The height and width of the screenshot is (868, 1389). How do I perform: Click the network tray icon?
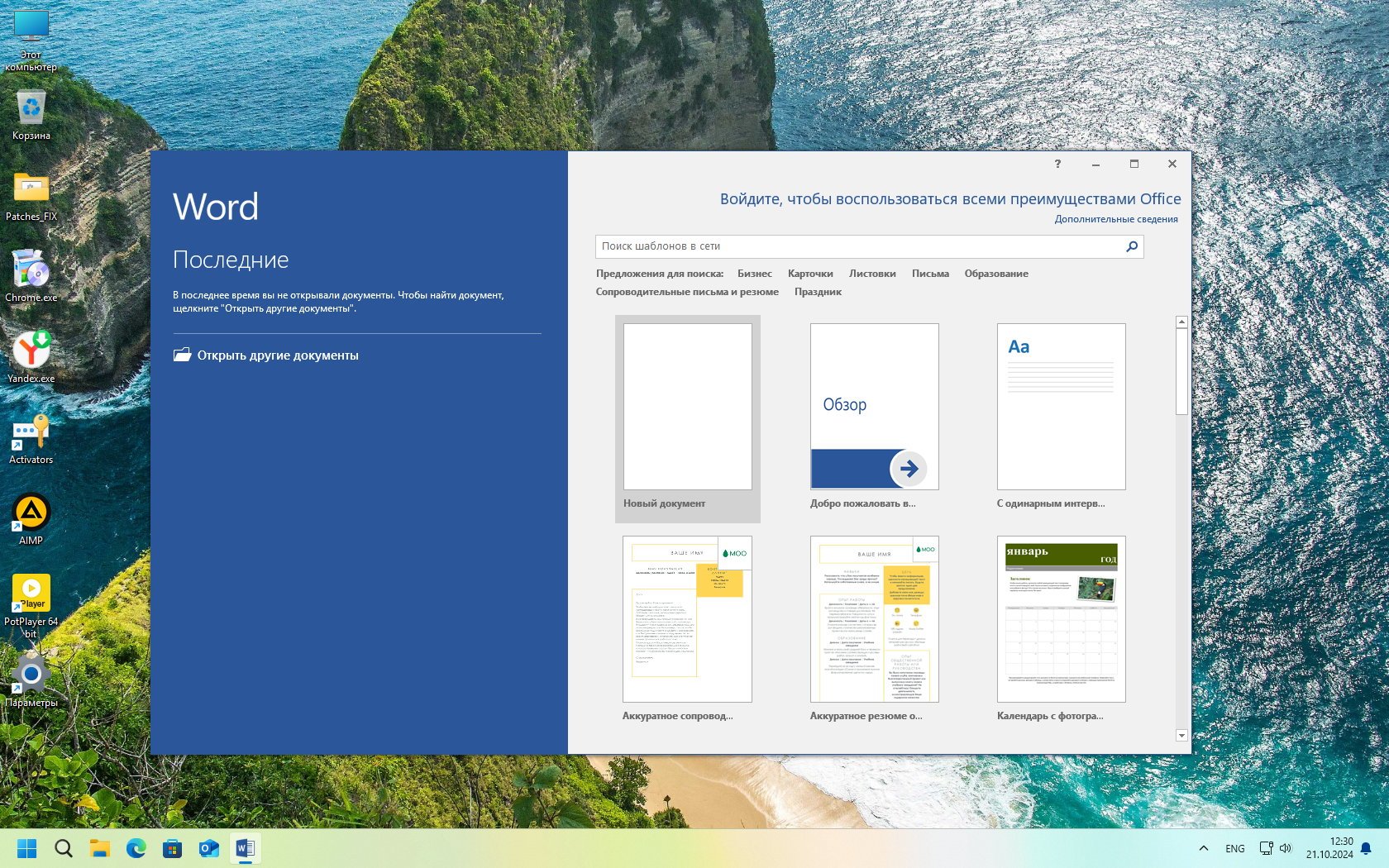point(1266,848)
